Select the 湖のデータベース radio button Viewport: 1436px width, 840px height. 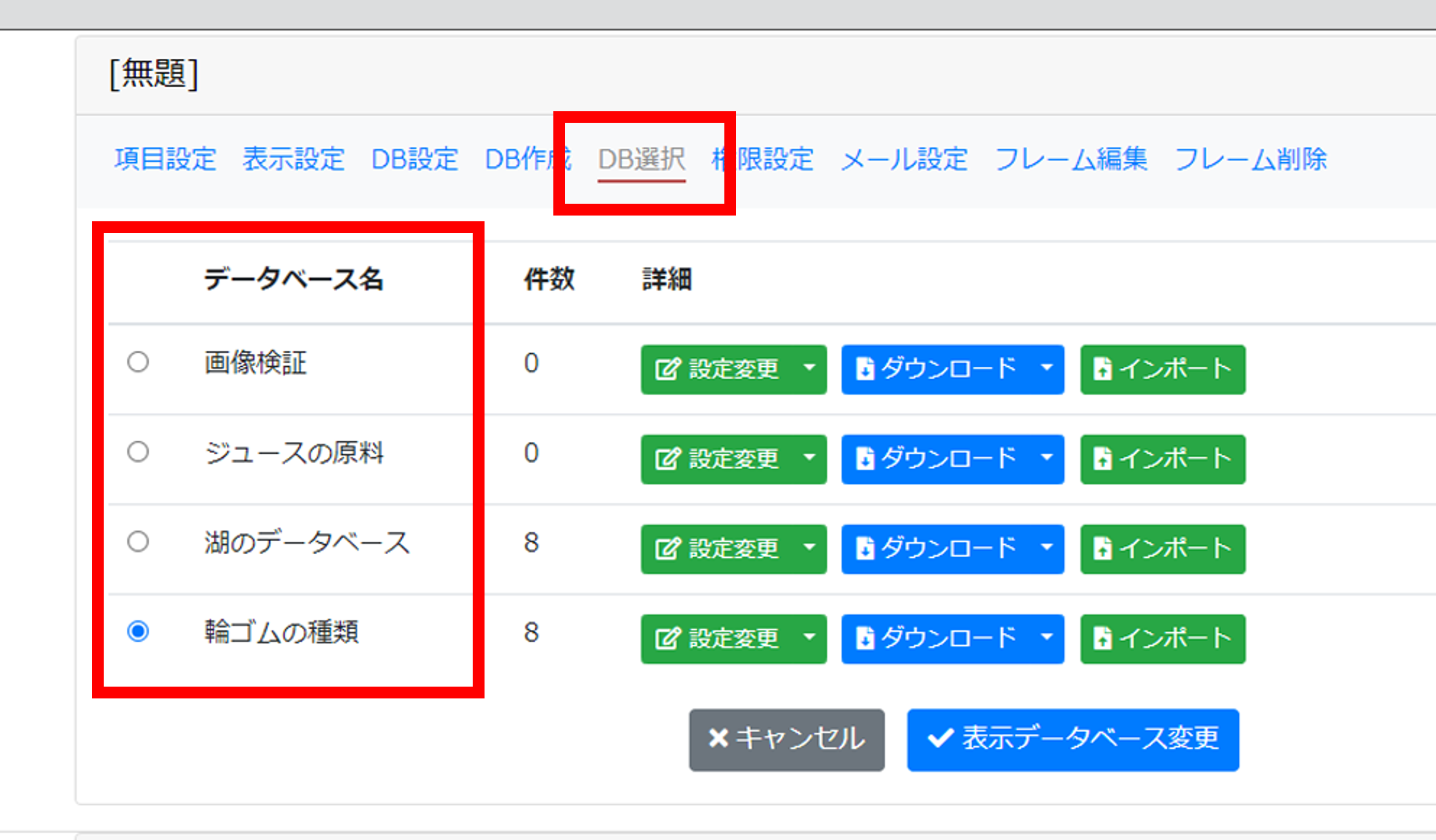pos(138,541)
